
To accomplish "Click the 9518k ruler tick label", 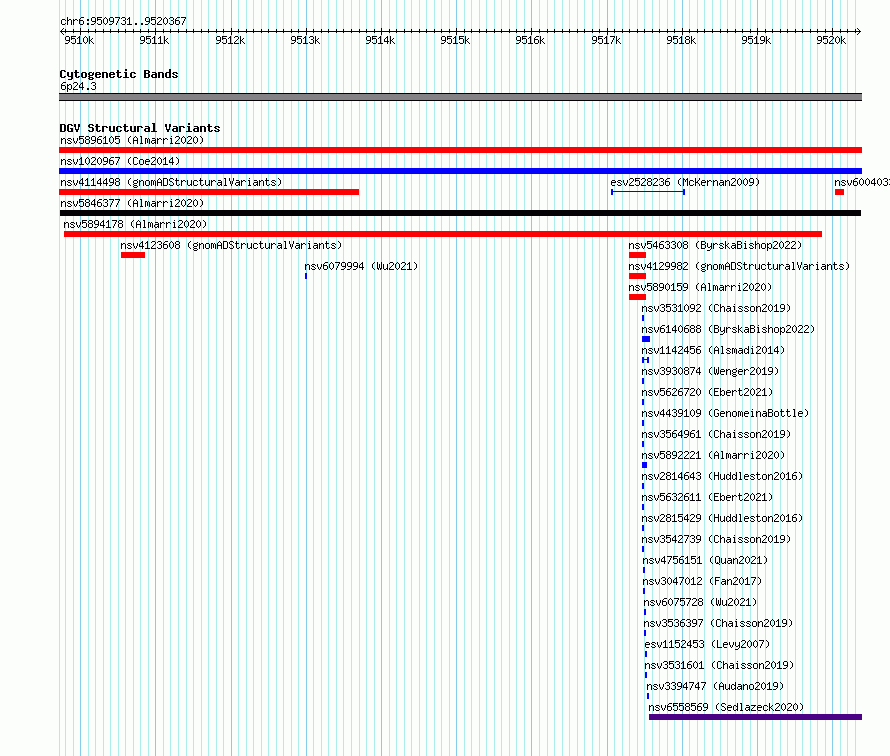I will click(681, 40).
